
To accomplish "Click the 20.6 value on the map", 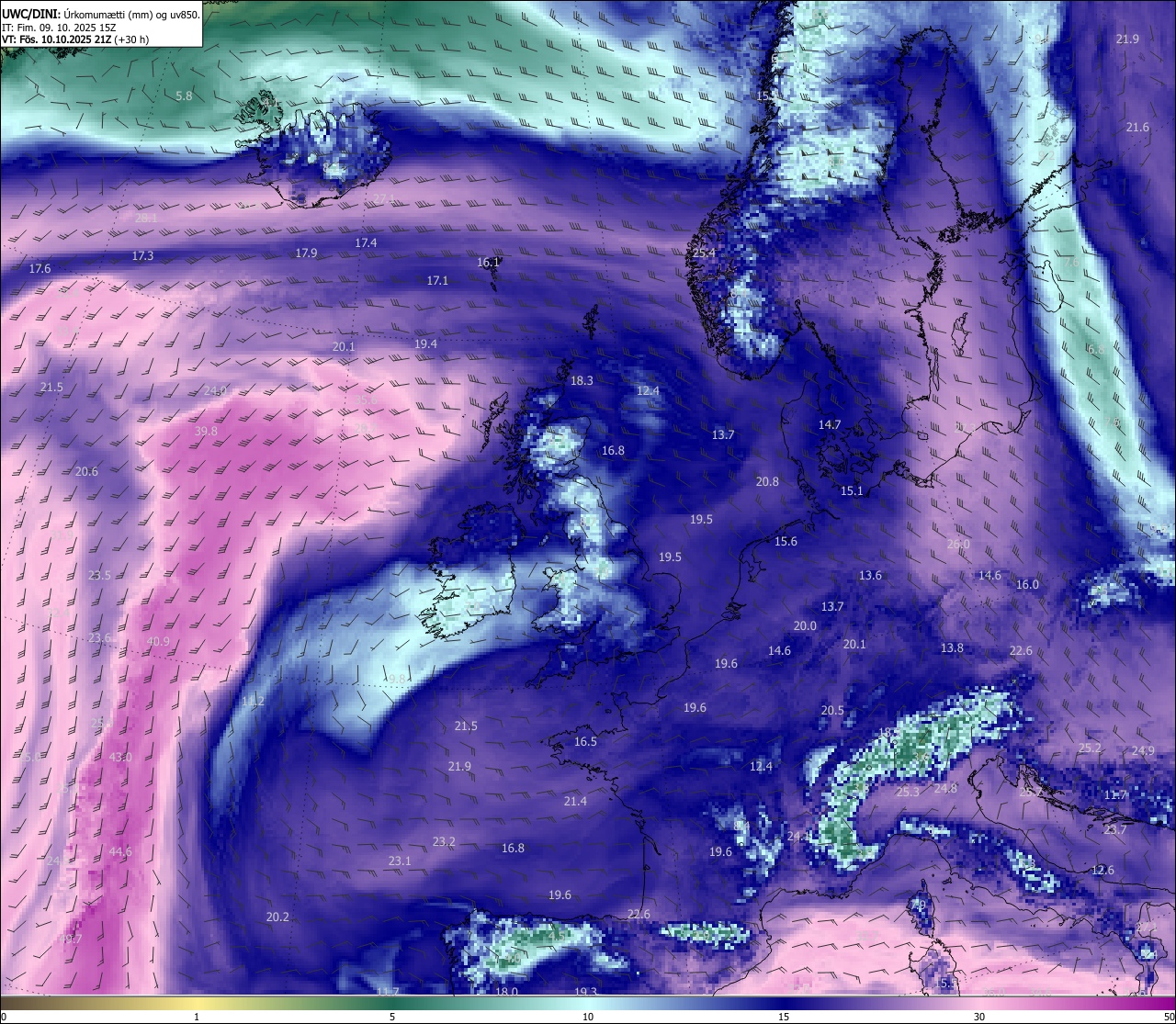I will click(x=86, y=471).
